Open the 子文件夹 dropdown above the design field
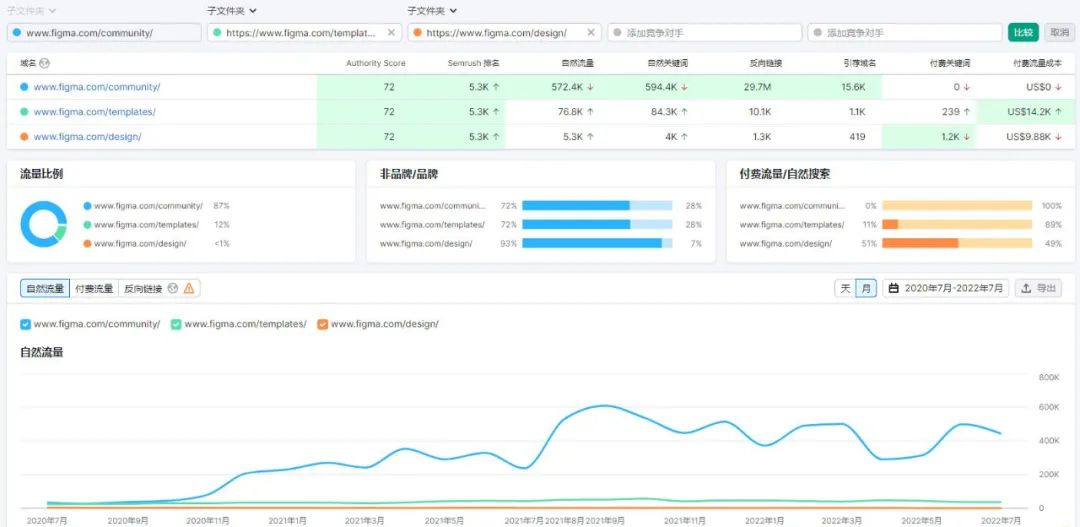Viewport: 1080px width, 527px height. [x=432, y=11]
